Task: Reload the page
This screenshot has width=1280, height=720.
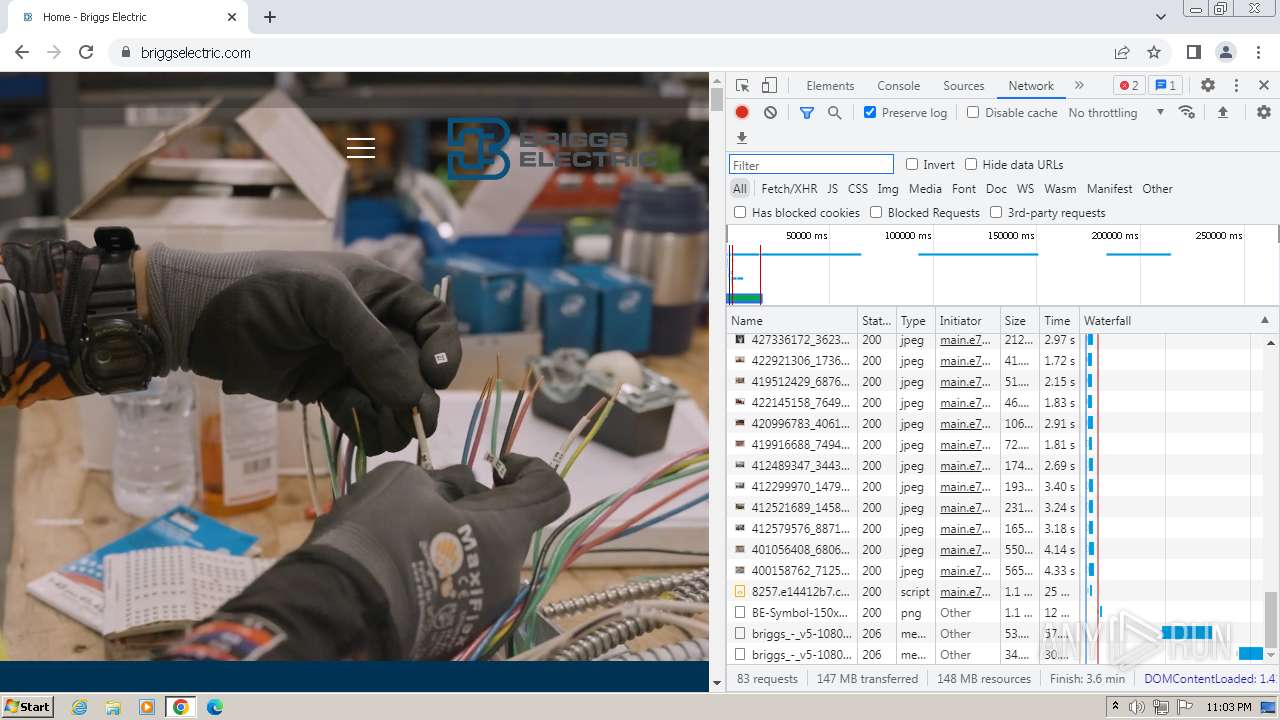Action: tap(86, 52)
